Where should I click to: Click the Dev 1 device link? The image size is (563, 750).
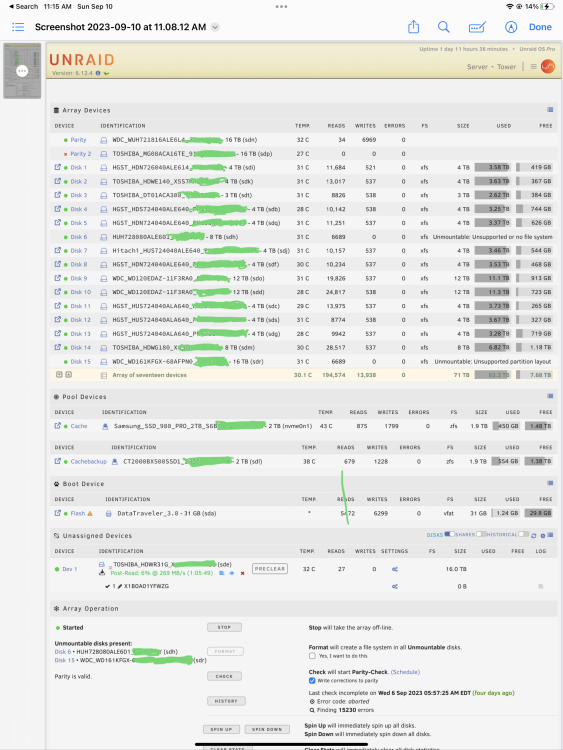[x=69, y=569]
